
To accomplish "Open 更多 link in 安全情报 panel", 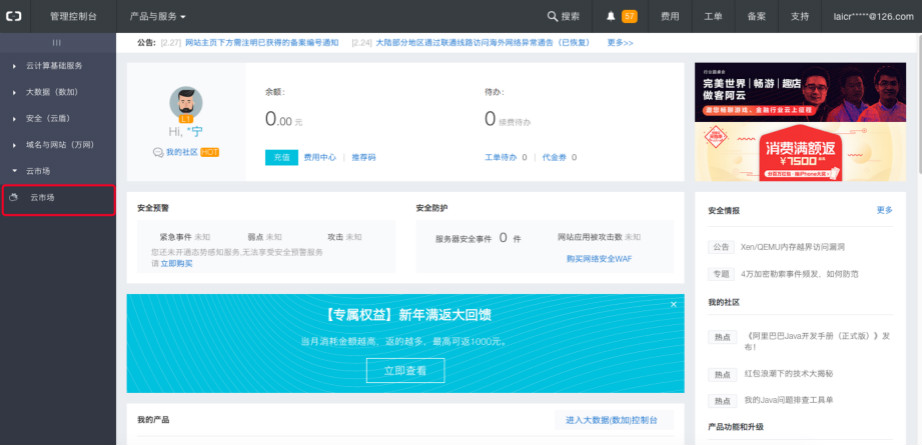I will [x=884, y=210].
